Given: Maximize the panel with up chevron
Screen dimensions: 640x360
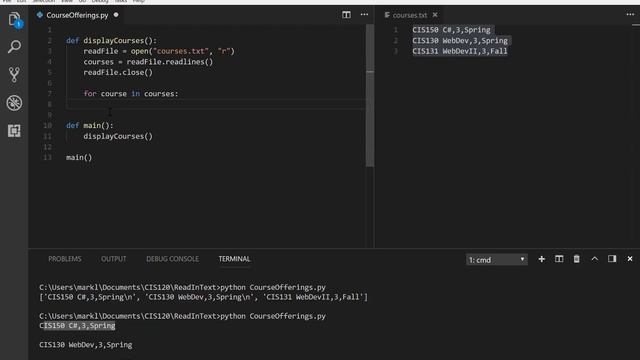Looking at the screenshot, I should (x=595, y=259).
